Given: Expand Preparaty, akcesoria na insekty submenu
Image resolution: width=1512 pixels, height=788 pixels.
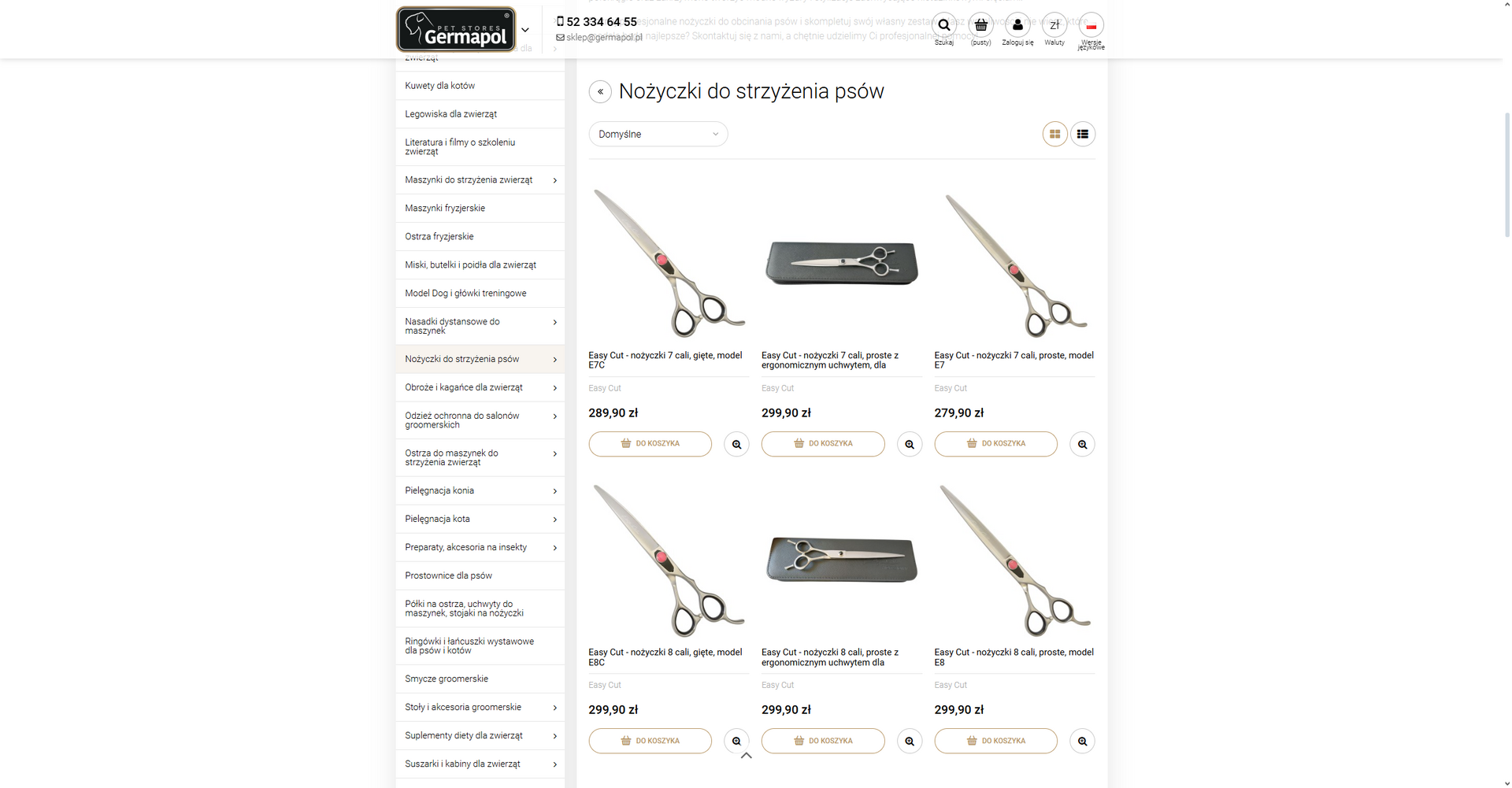Looking at the screenshot, I should click(x=555, y=548).
